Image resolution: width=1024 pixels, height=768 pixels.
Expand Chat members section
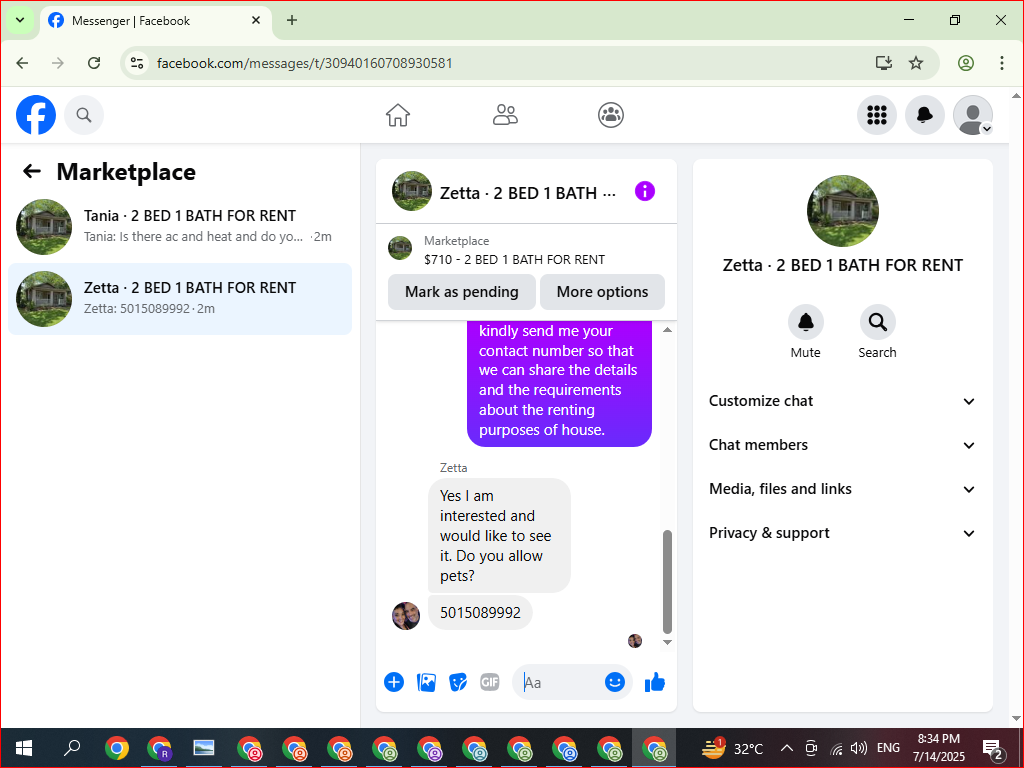842,445
